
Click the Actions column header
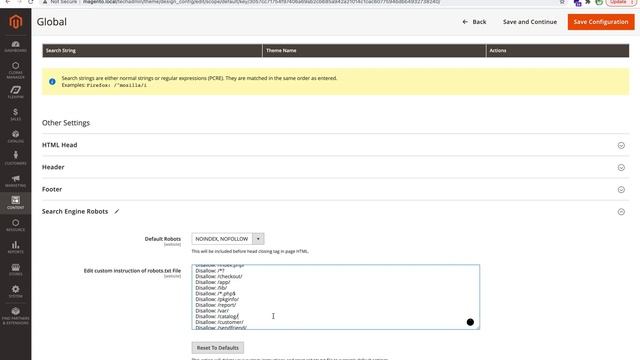point(558,51)
